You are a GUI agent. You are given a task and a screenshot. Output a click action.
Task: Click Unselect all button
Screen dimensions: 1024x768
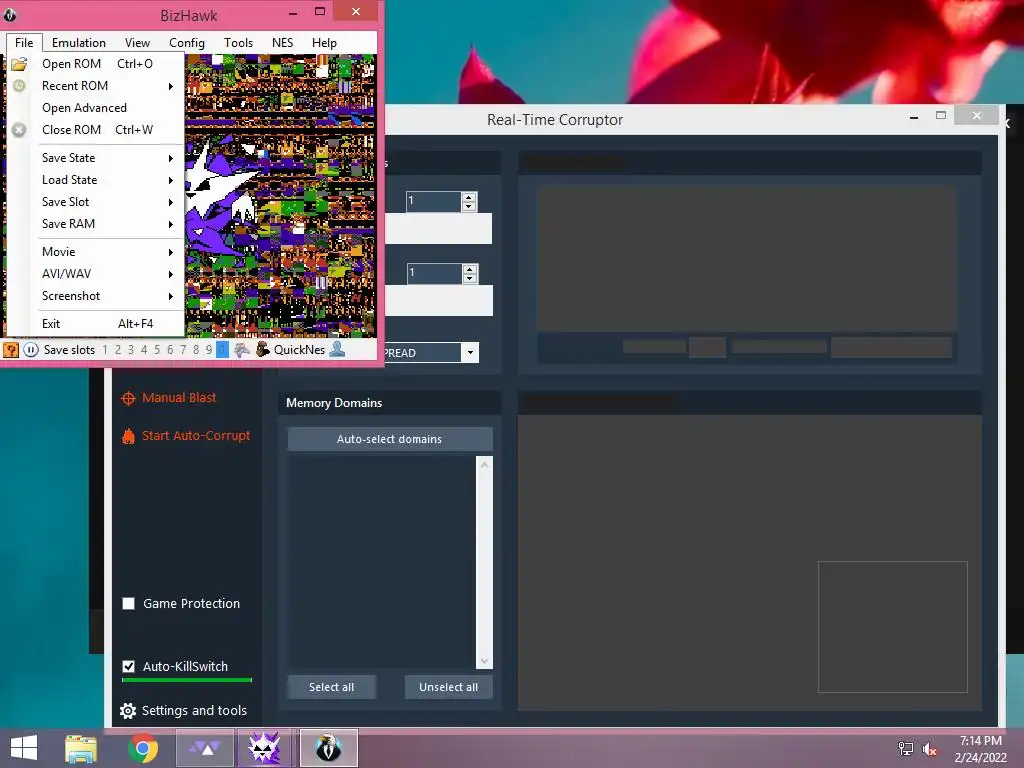coord(449,687)
